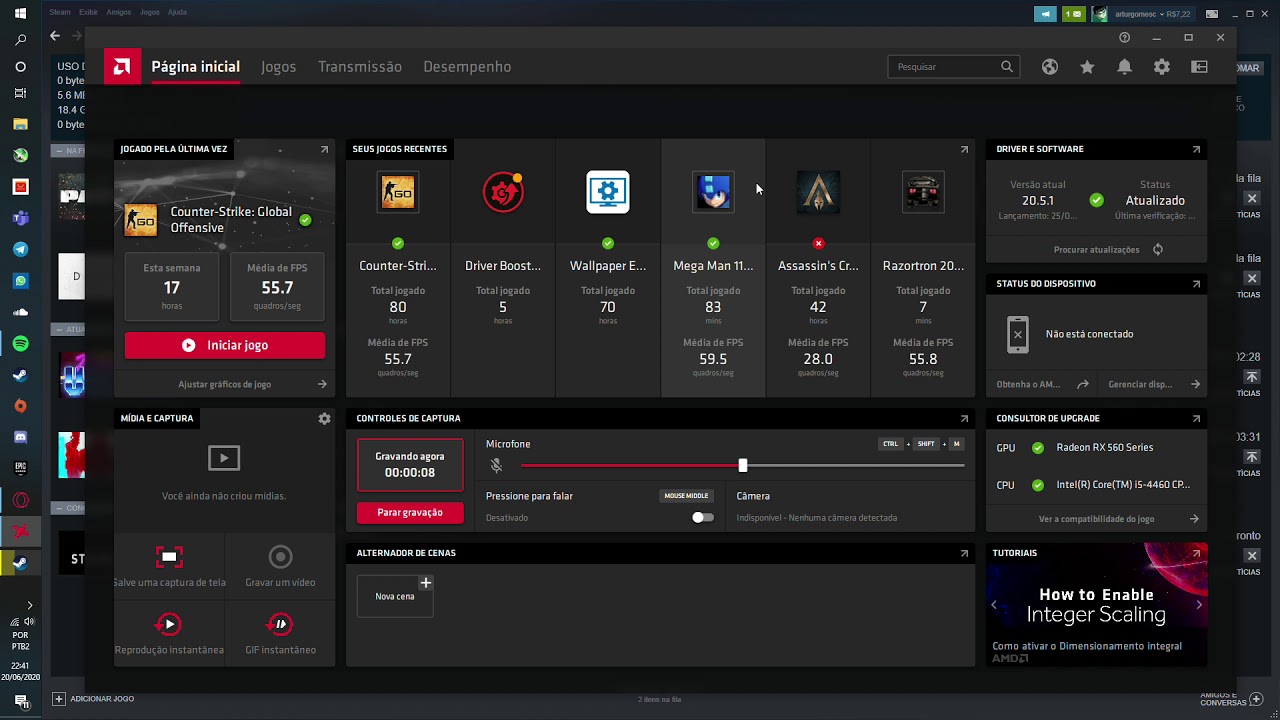Click the media placeholder play thumbnail
Image resolution: width=1280 pixels, height=720 pixels.
224,458
